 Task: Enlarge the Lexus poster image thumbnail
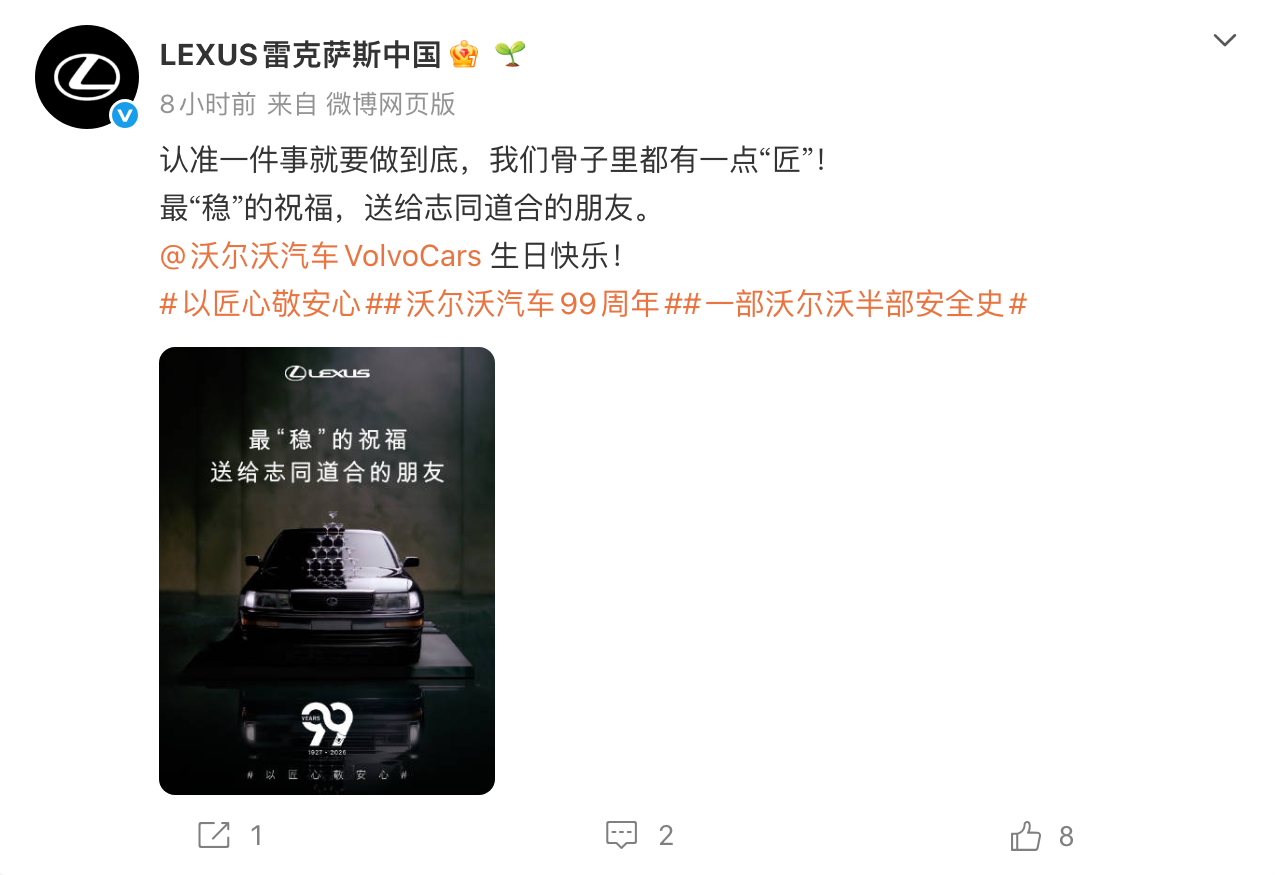[x=327, y=571]
